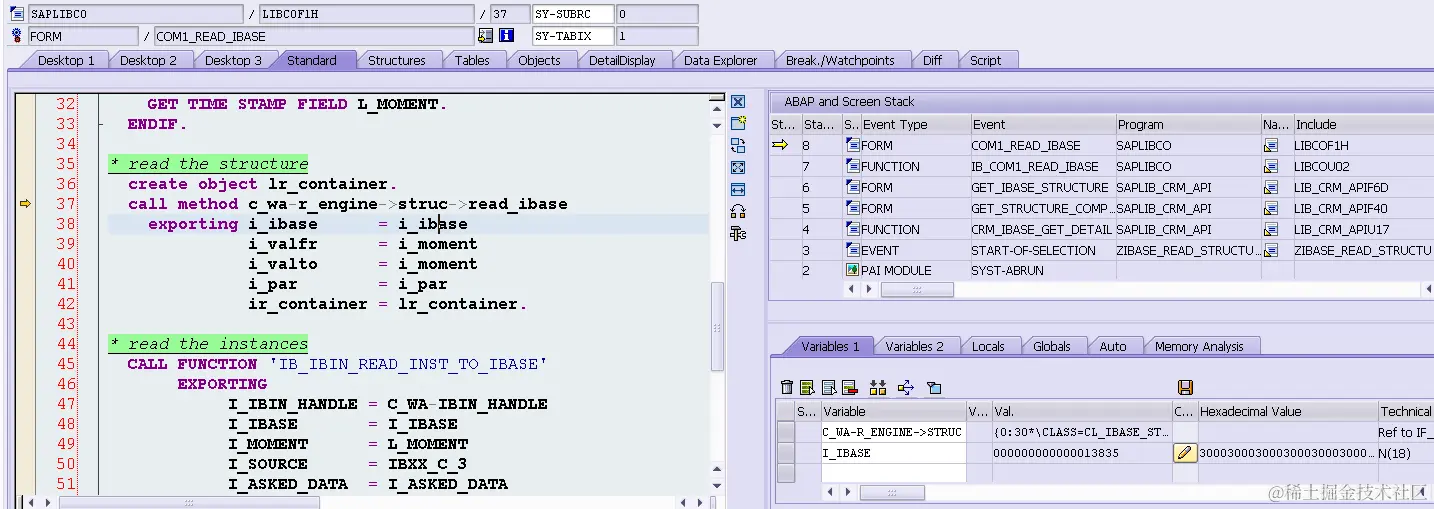Open the Objects tab

[x=539, y=60]
